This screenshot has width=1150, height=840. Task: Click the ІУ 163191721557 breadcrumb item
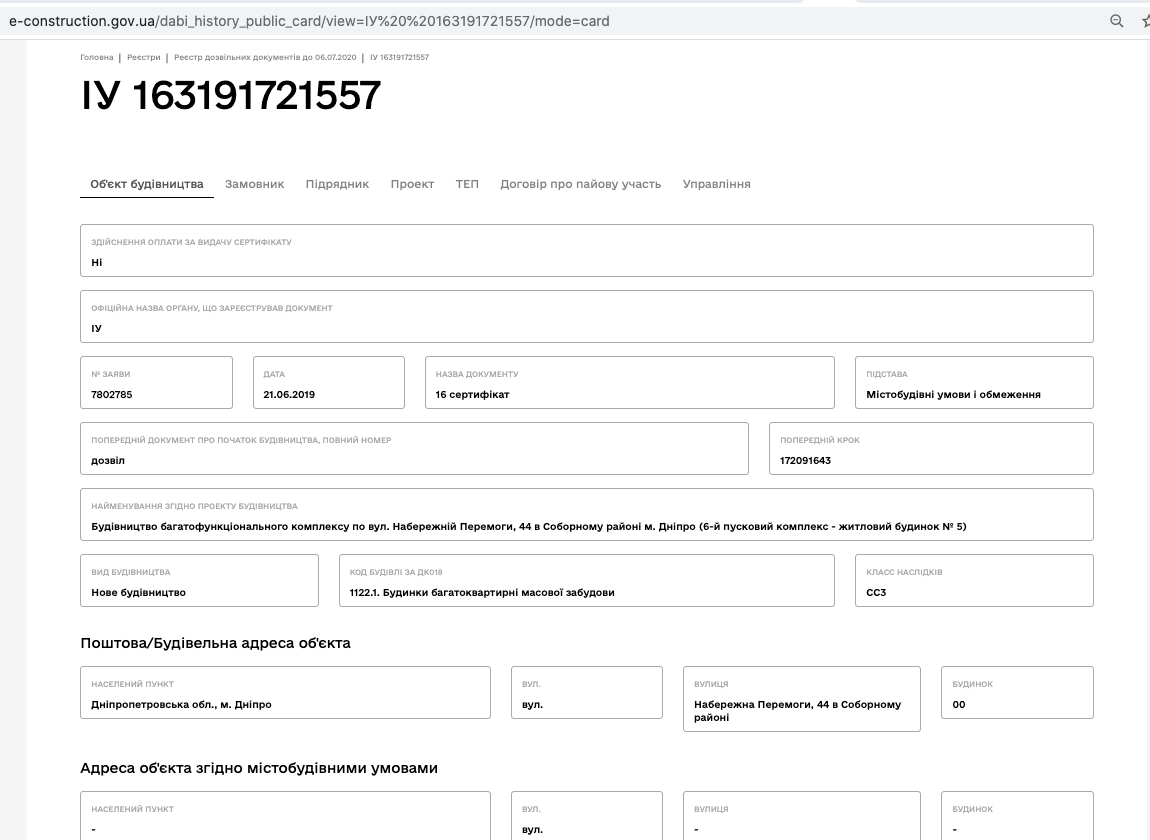click(x=399, y=57)
